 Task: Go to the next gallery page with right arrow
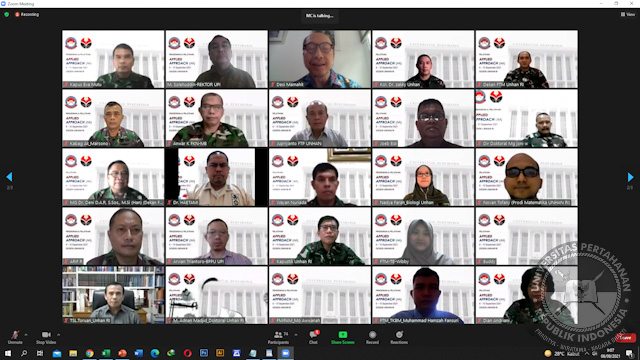tap(631, 177)
